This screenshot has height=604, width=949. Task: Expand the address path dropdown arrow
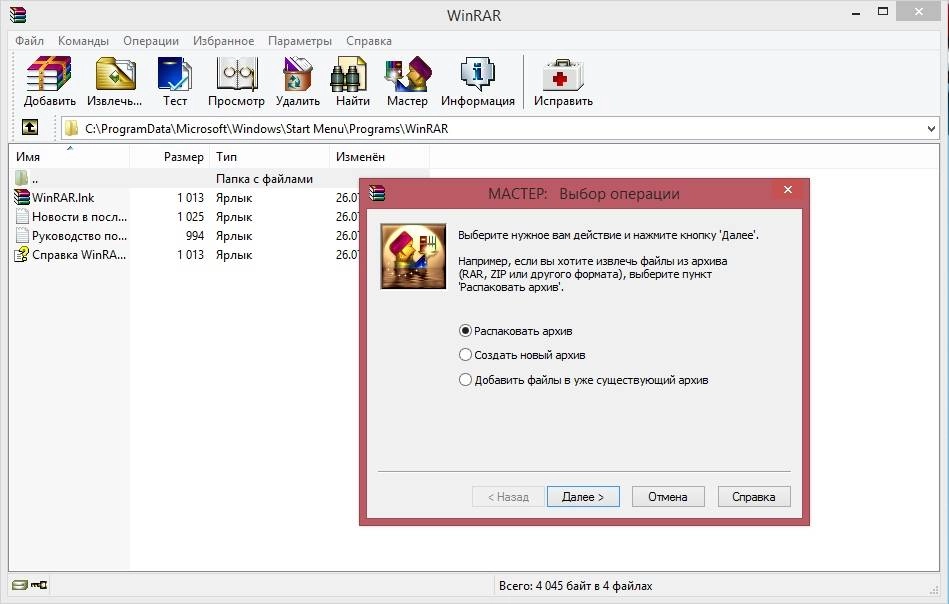click(931, 128)
